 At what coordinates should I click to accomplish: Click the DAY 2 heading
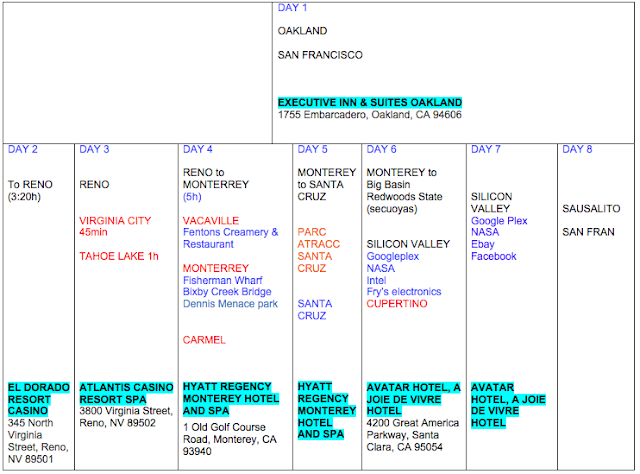pos(23,149)
